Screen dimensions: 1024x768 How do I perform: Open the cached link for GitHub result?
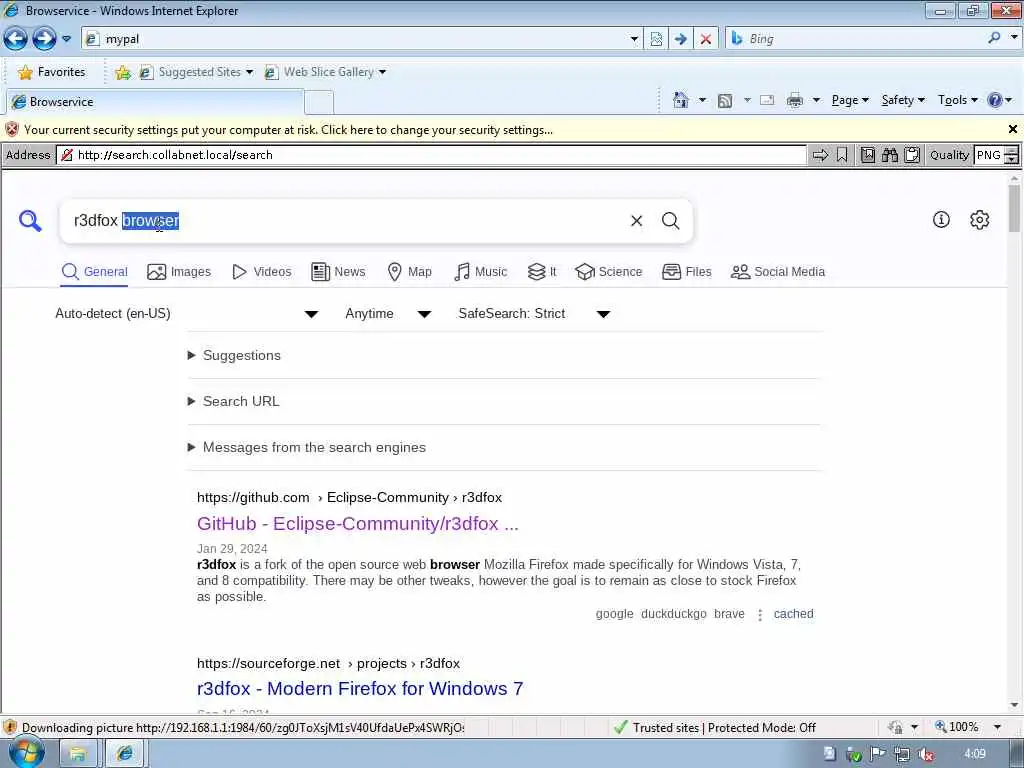pos(793,614)
